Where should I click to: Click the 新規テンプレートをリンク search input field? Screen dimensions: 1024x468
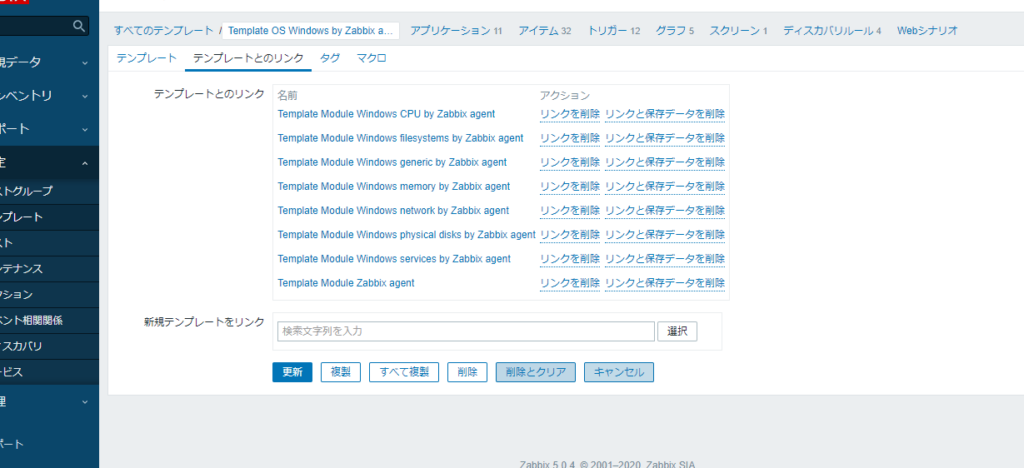(465, 331)
